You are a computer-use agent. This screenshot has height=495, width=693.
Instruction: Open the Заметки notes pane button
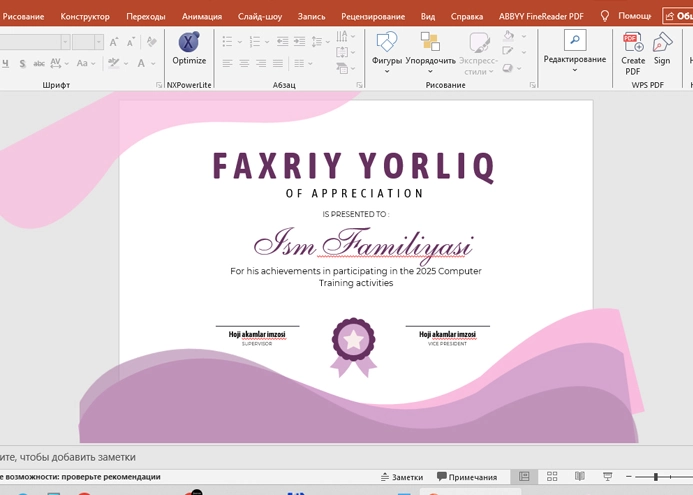[402, 477]
